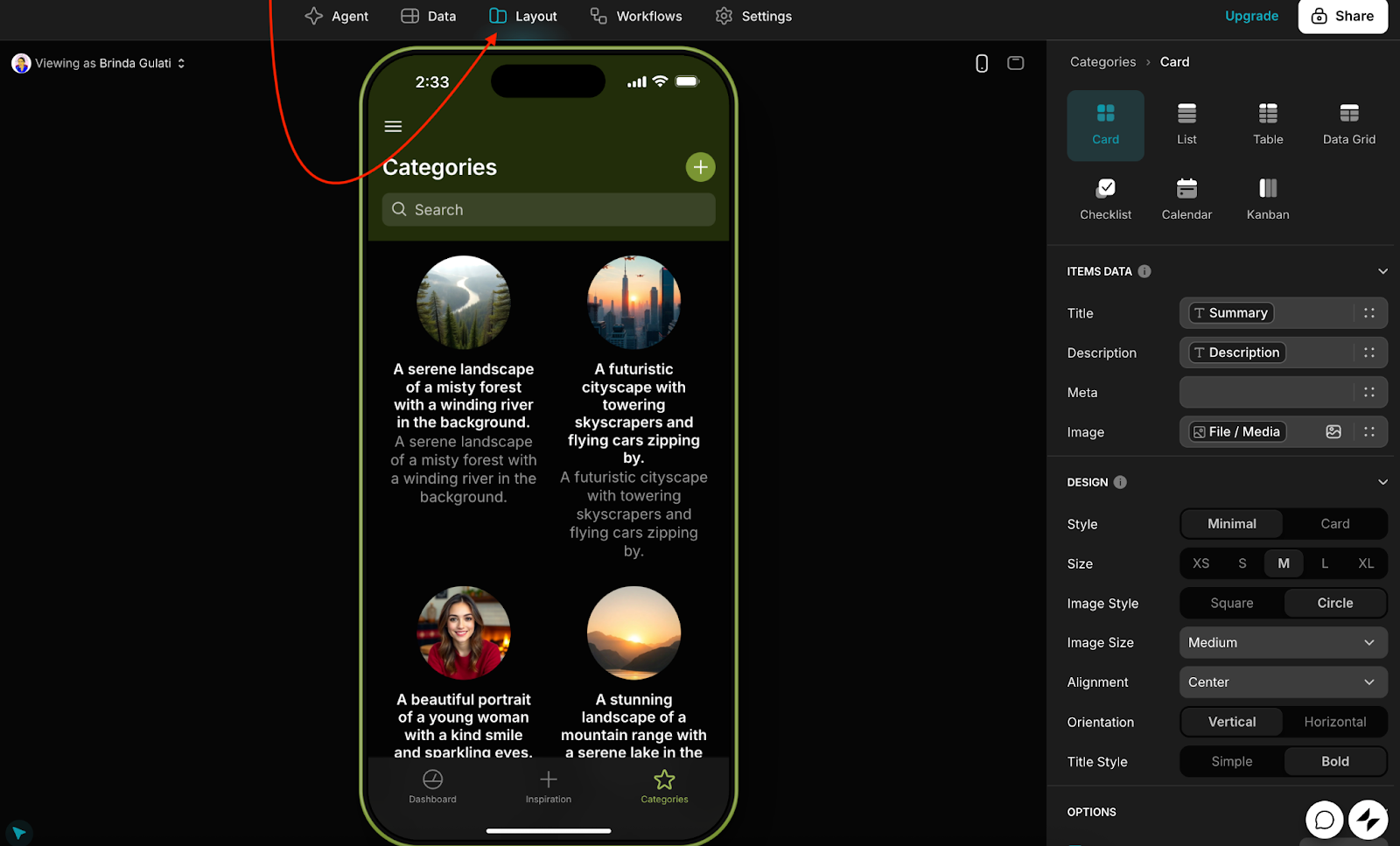Select the Checklist layout icon
Image resolution: width=1400 pixels, height=846 pixels.
click(x=1105, y=199)
